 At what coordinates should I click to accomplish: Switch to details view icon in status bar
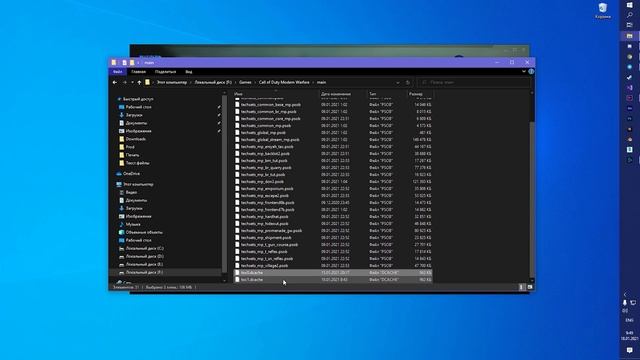[521, 287]
